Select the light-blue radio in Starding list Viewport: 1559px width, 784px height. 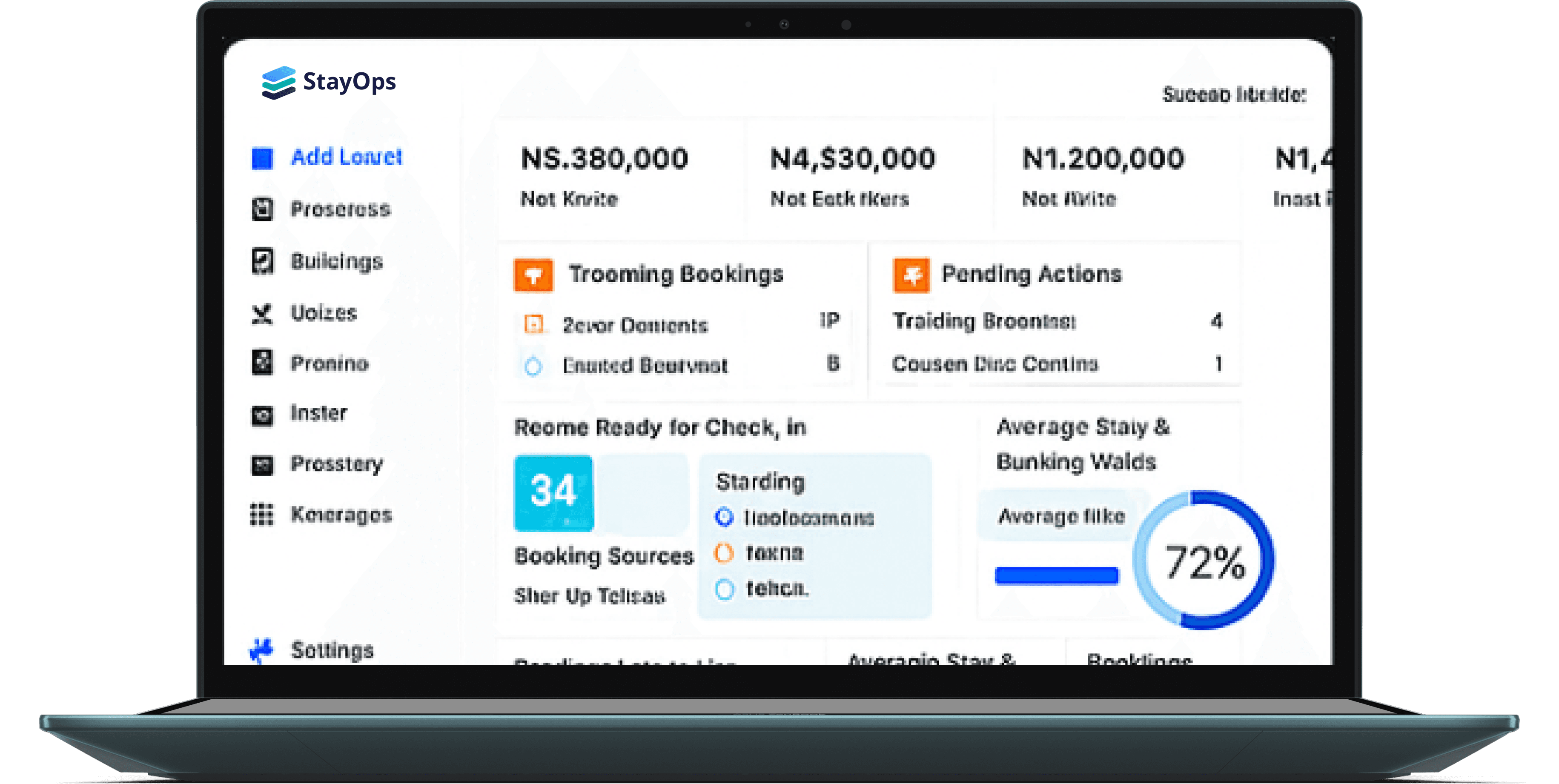click(x=725, y=589)
